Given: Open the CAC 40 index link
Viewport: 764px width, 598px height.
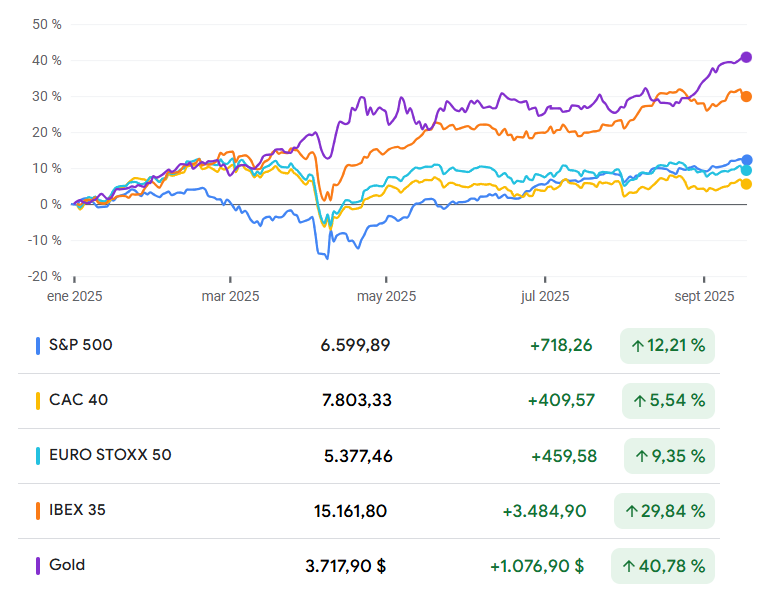Looking at the screenshot, I should tap(78, 400).
